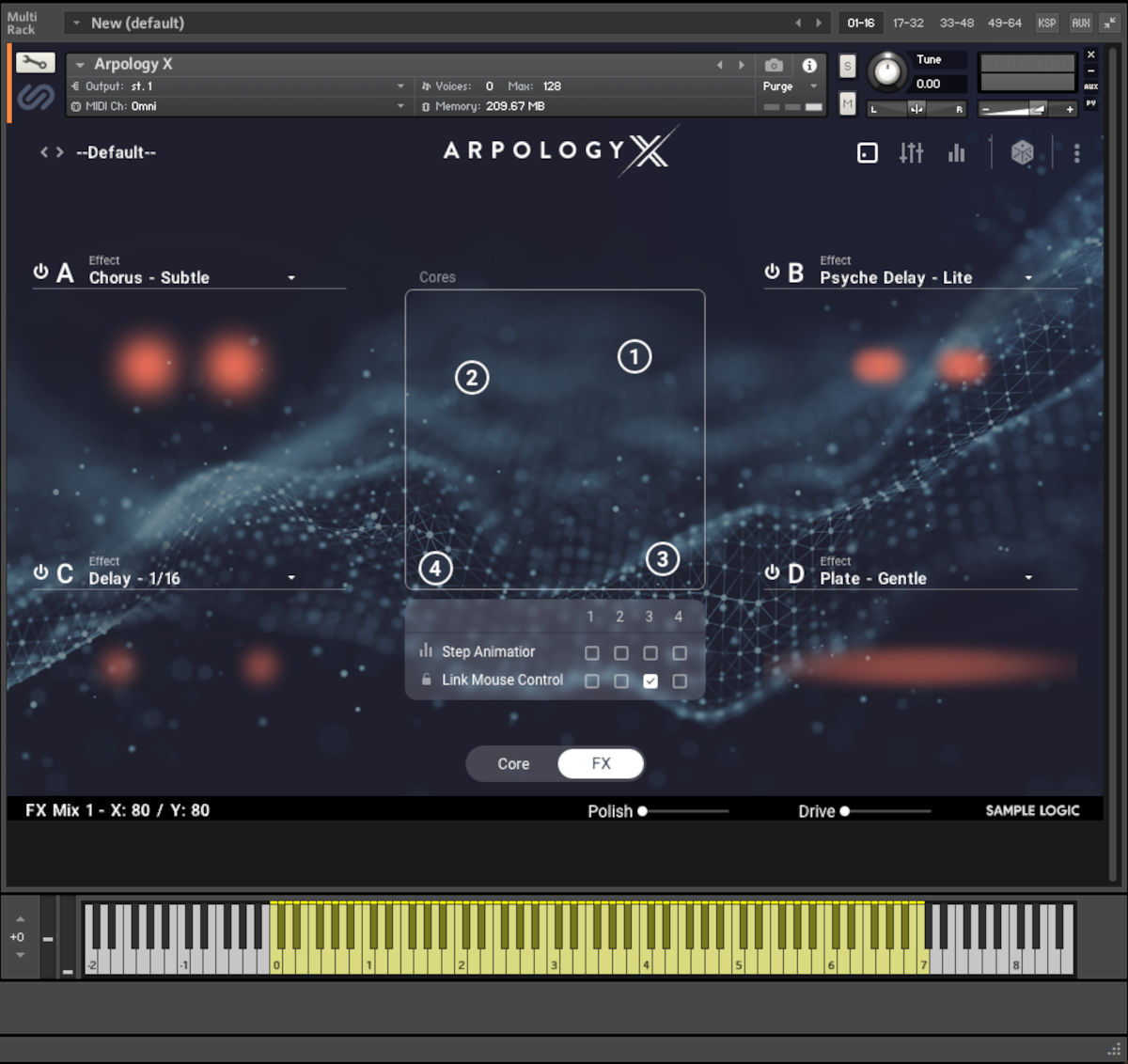Screen dimensions: 1128x1064
Task: Load previous multi with top bar left arrow
Action: point(798,23)
